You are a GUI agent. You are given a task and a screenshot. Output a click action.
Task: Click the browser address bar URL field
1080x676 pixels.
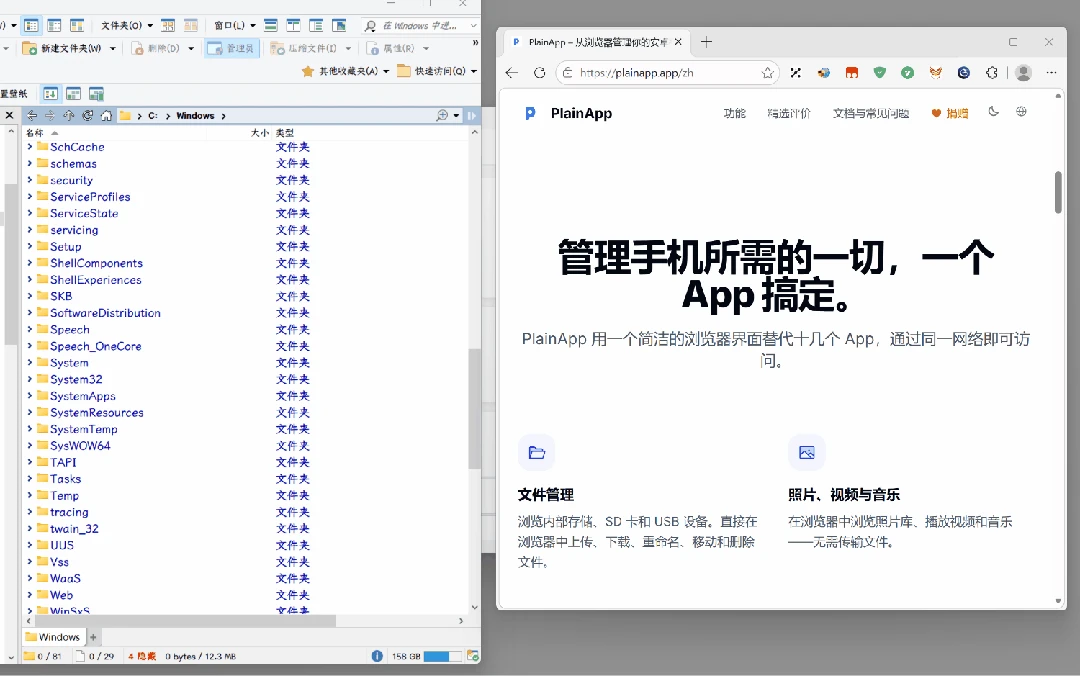(x=667, y=72)
